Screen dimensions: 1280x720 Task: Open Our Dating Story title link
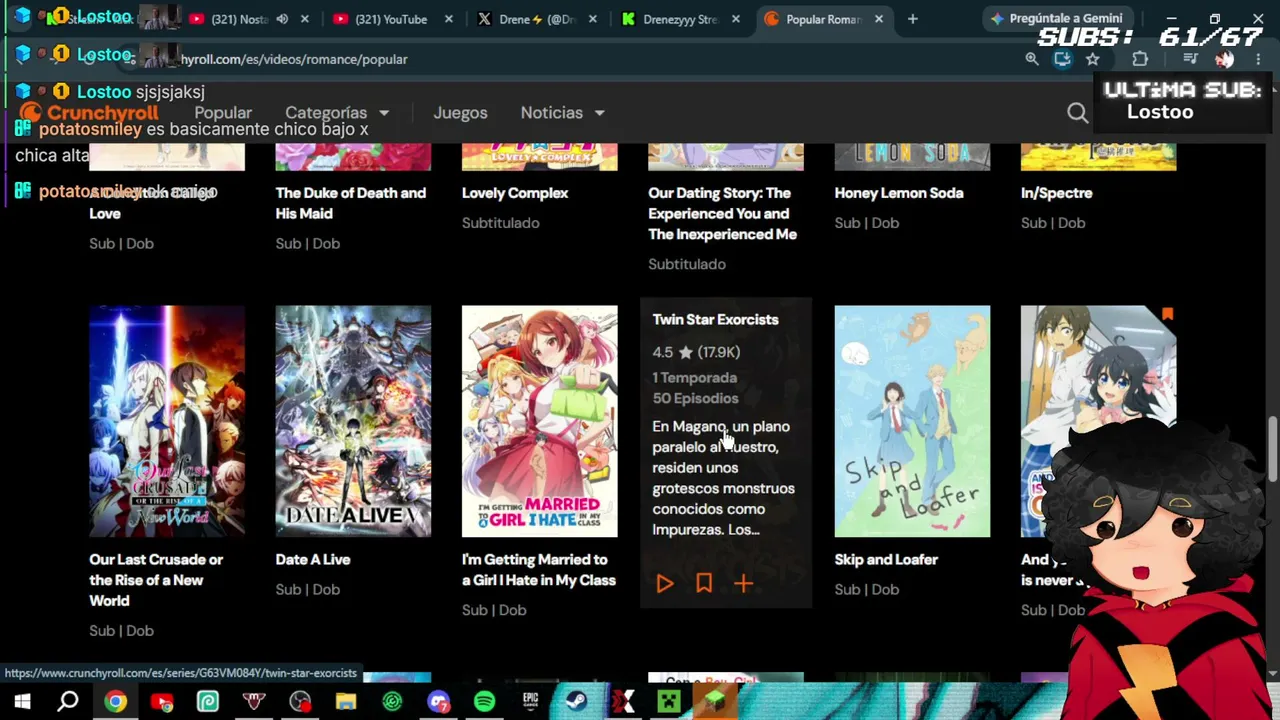coord(722,213)
